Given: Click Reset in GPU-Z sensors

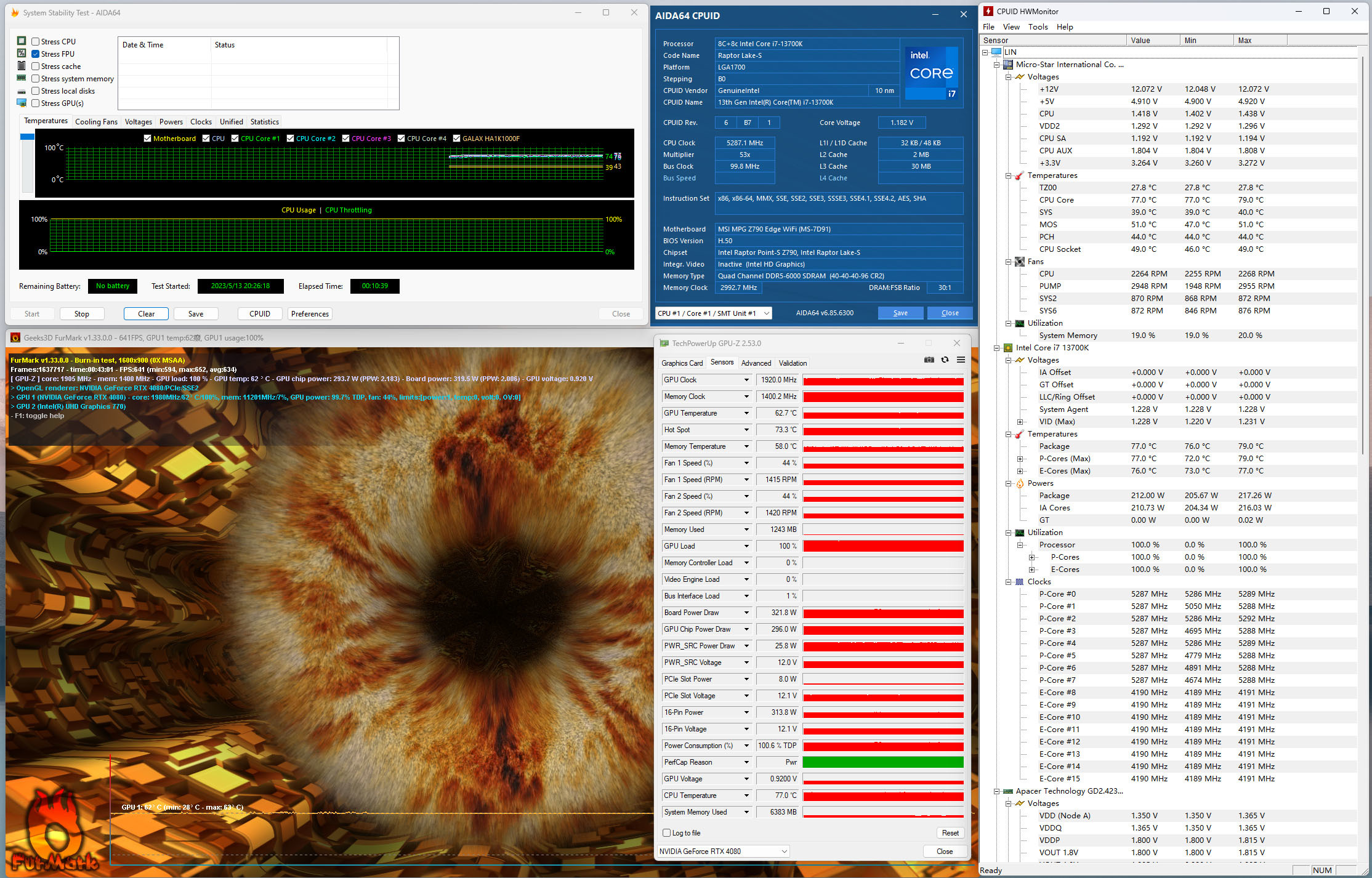Looking at the screenshot, I should [950, 833].
